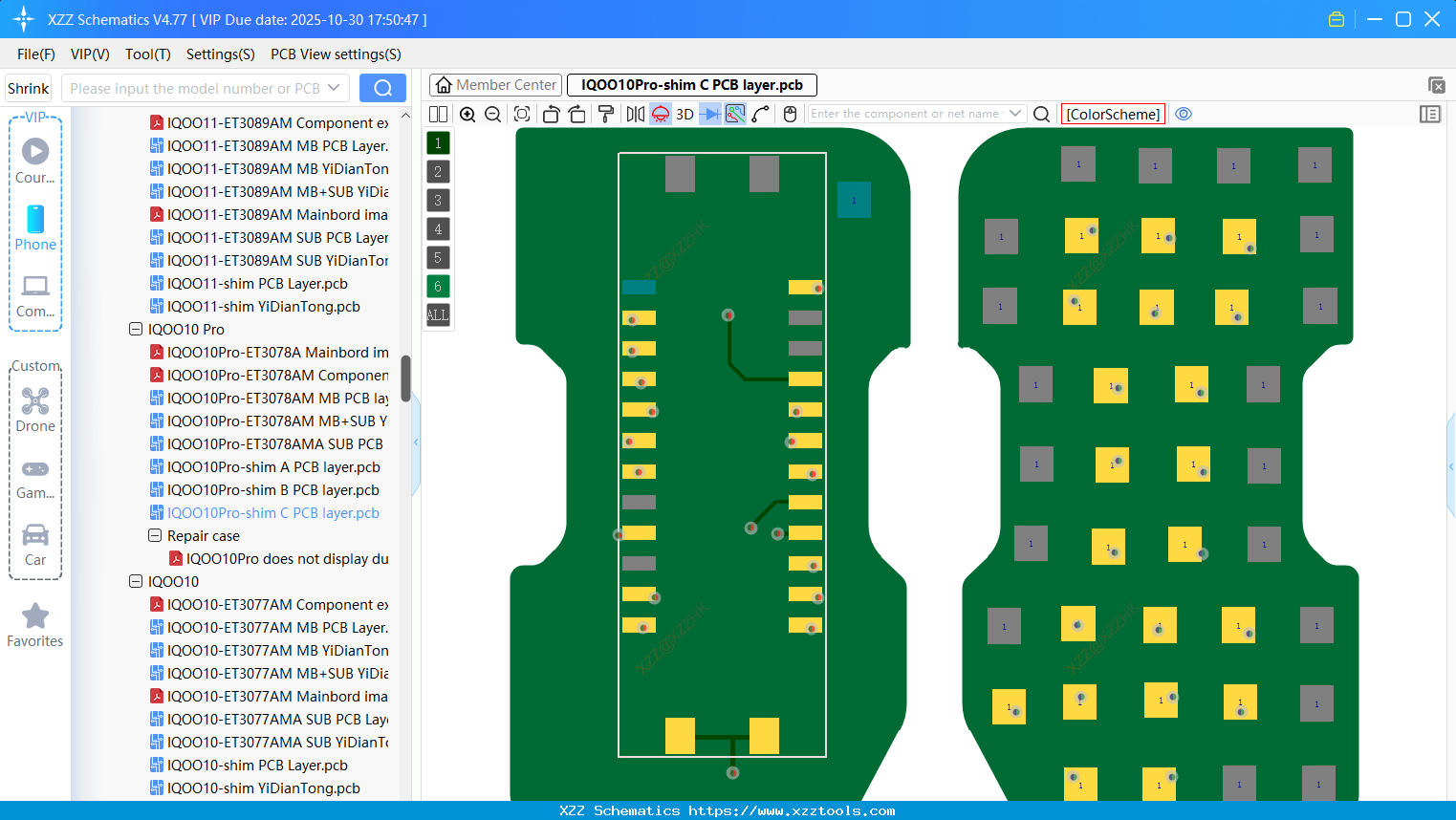1456x820 pixels.
Task: Open the dual split view tool
Action: tap(438, 114)
